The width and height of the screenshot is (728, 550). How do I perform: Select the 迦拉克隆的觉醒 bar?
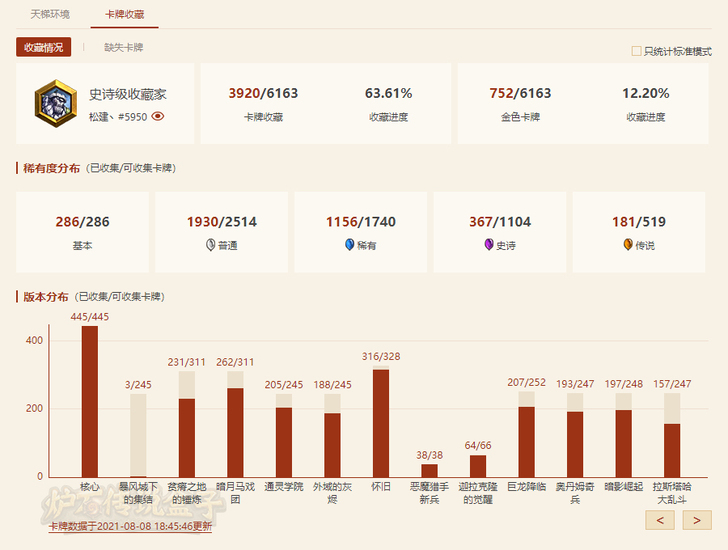click(478, 466)
